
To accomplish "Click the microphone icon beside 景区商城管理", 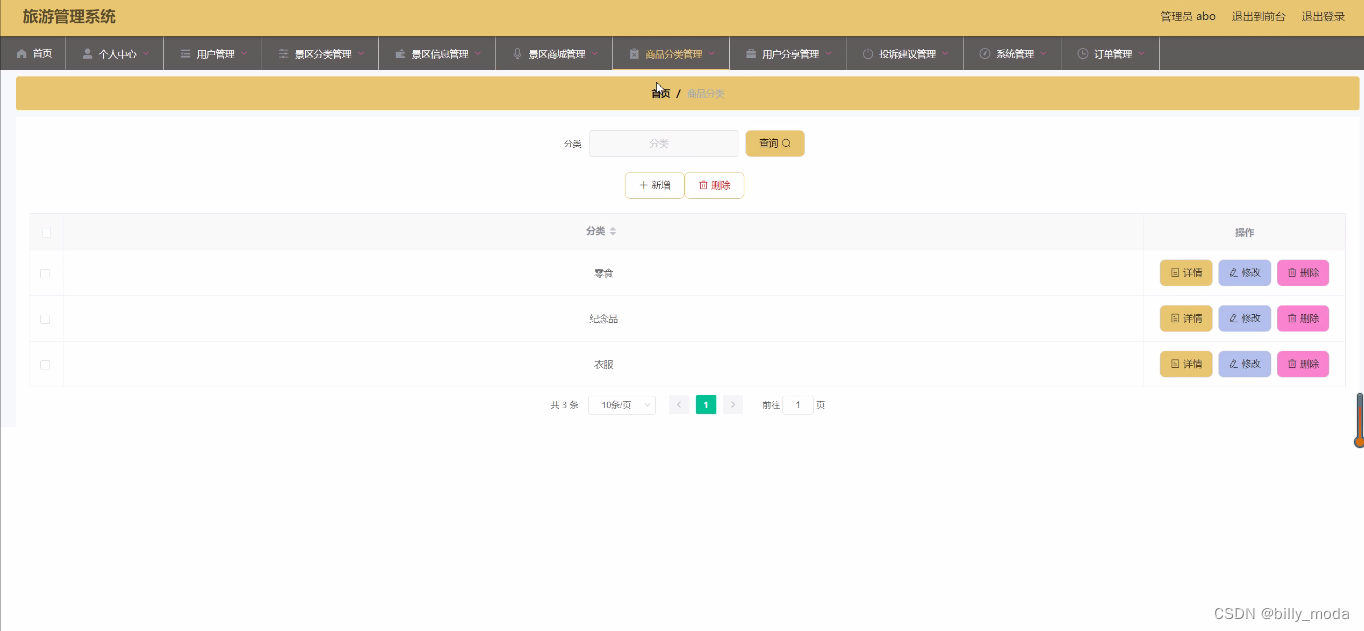I will pos(517,54).
